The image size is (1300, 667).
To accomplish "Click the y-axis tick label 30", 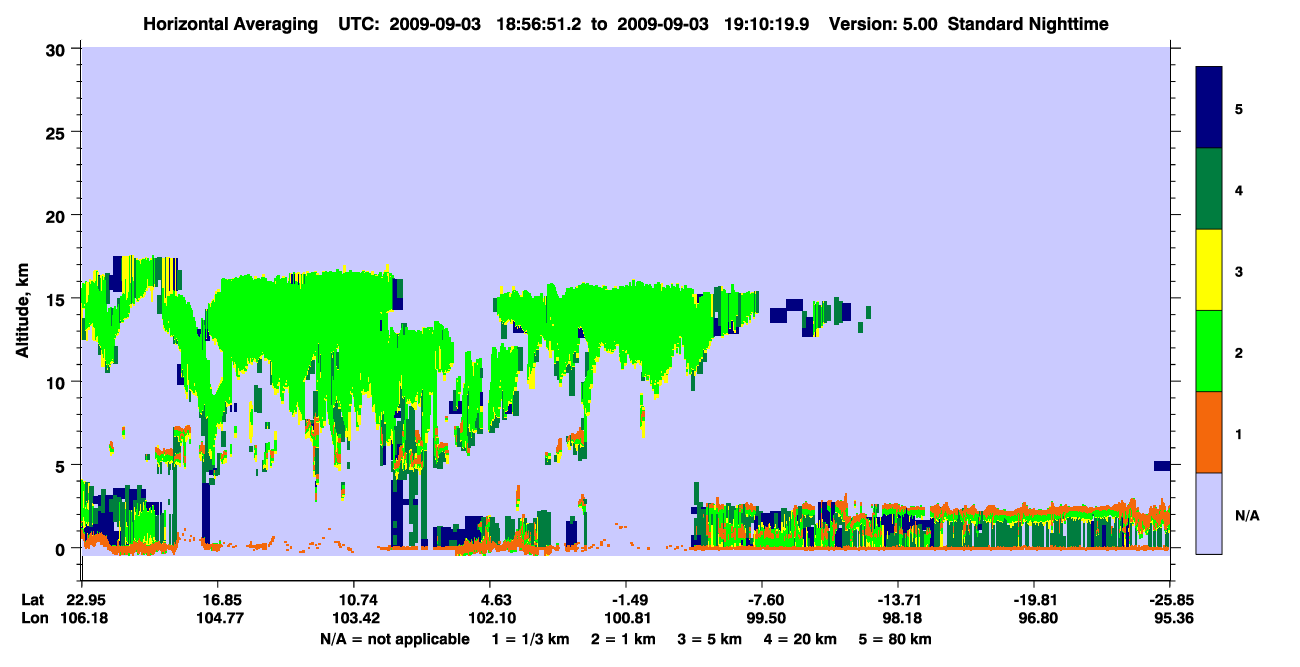I will [x=56, y=49].
